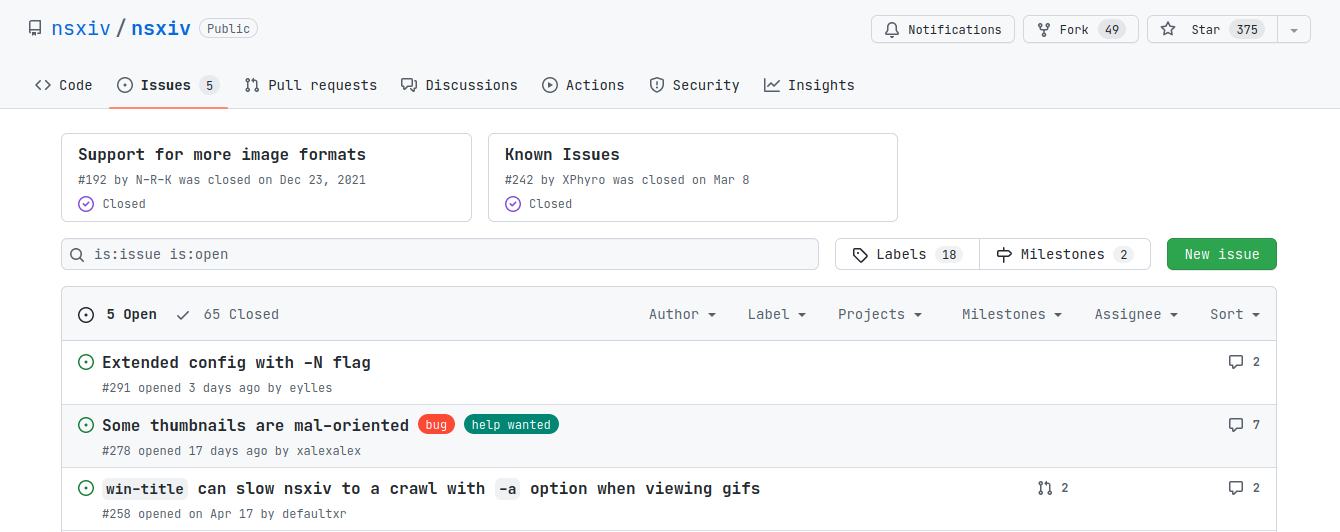This screenshot has width=1340, height=532.
Task: Click the red bug label
Action: [436, 425]
